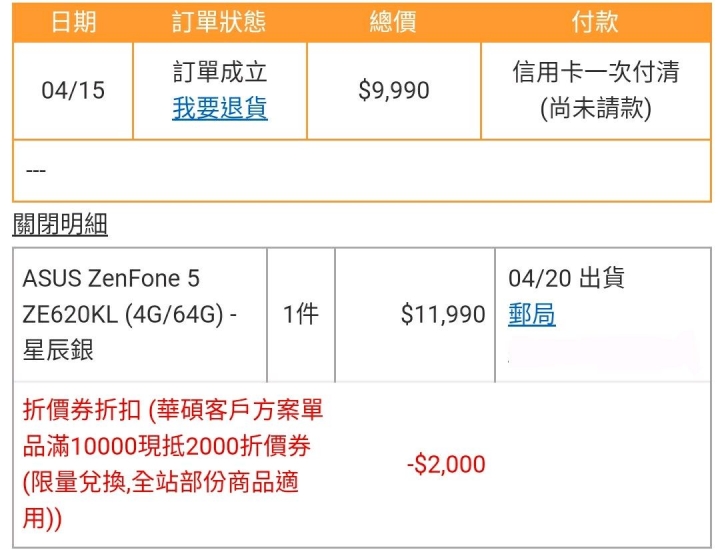This screenshot has height=550, width=720.
Task: Click the ASUS ZenFone 5 product name
Action: 111,278
